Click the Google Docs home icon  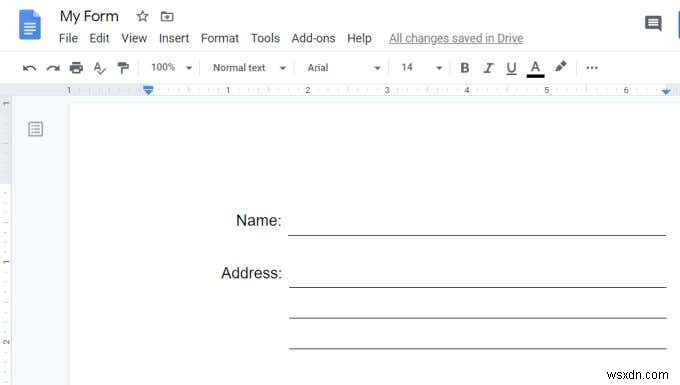pos(30,25)
